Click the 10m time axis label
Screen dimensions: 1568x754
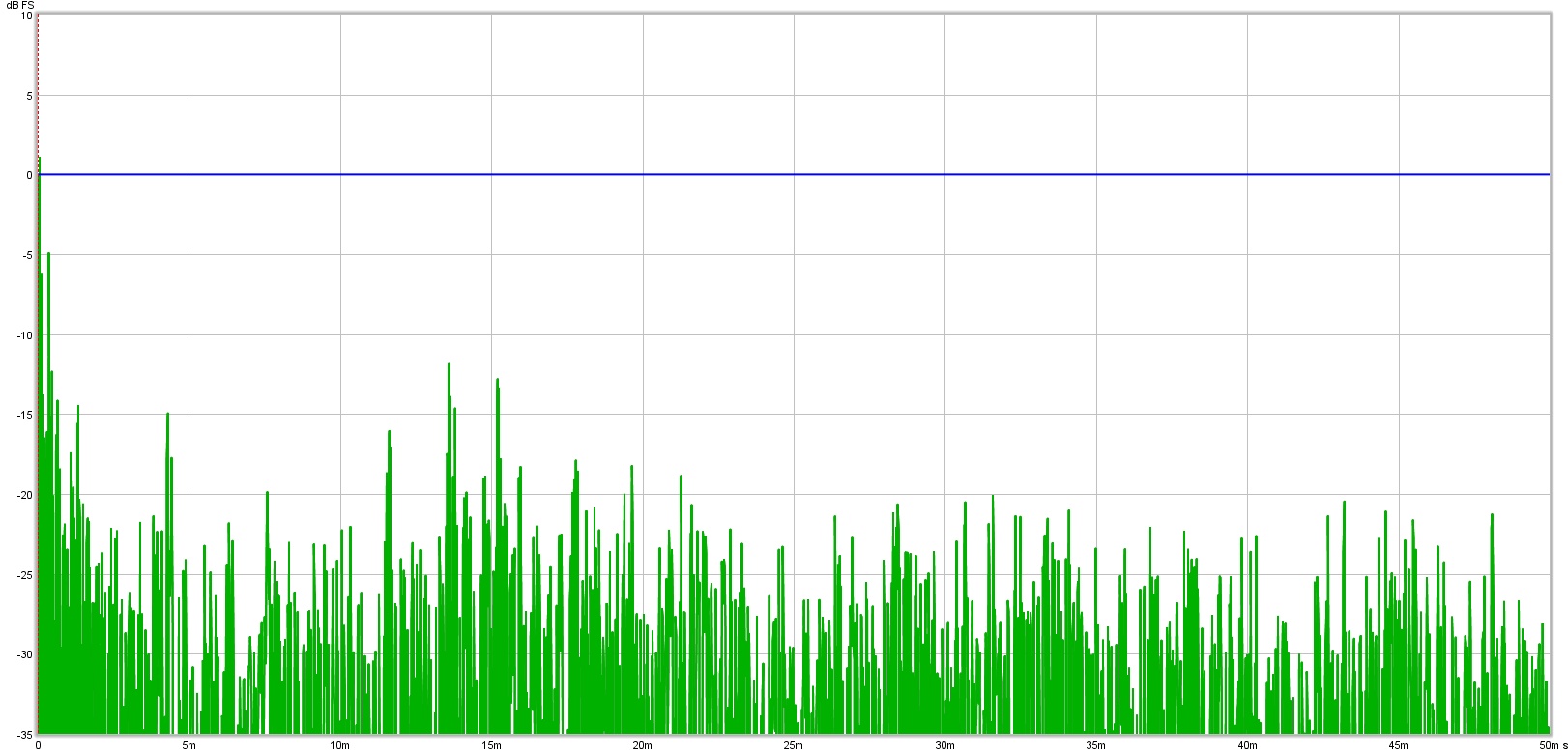click(x=339, y=745)
